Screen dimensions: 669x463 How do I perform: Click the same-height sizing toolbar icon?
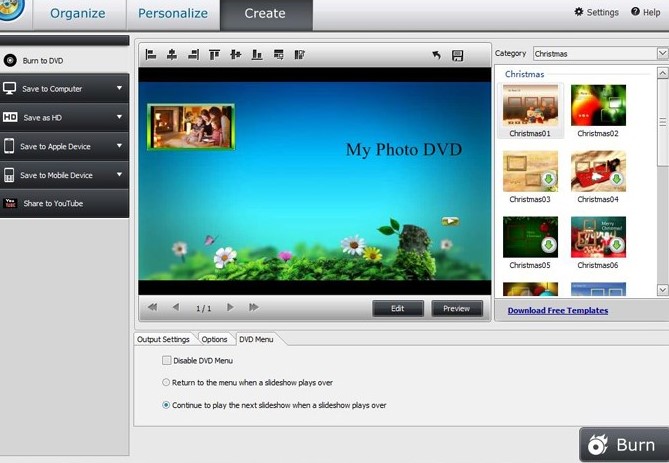click(300, 55)
